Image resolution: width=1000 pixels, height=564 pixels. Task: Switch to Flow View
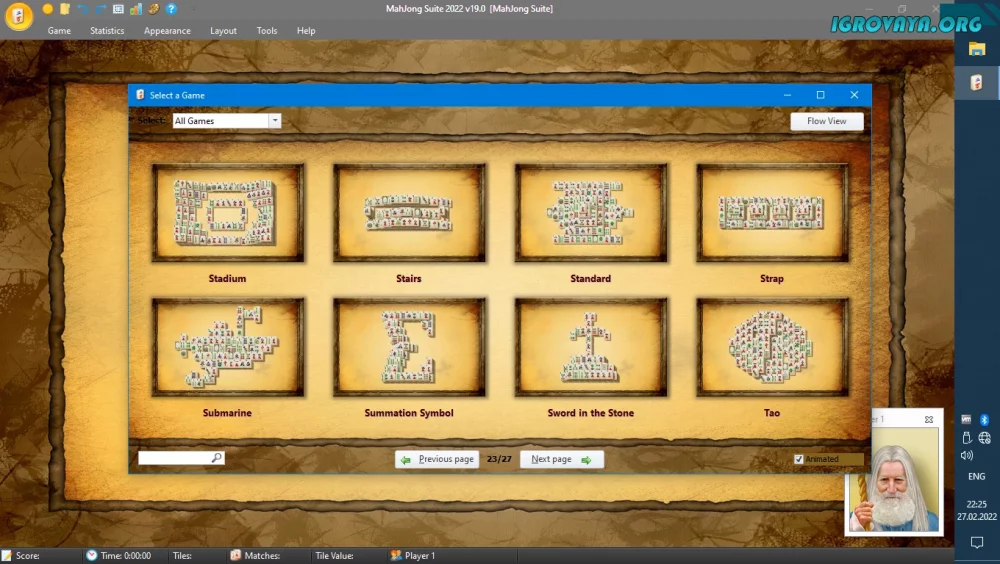pyautogui.click(x=826, y=121)
